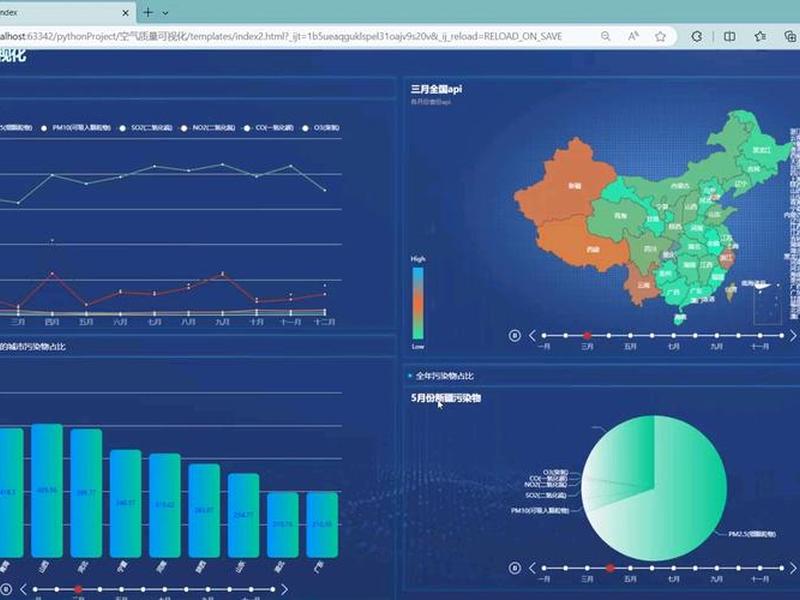Viewport: 800px width, 600px height.
Task: Click the 黑龙江 province on the map
Action: click(x=762, y=149)
